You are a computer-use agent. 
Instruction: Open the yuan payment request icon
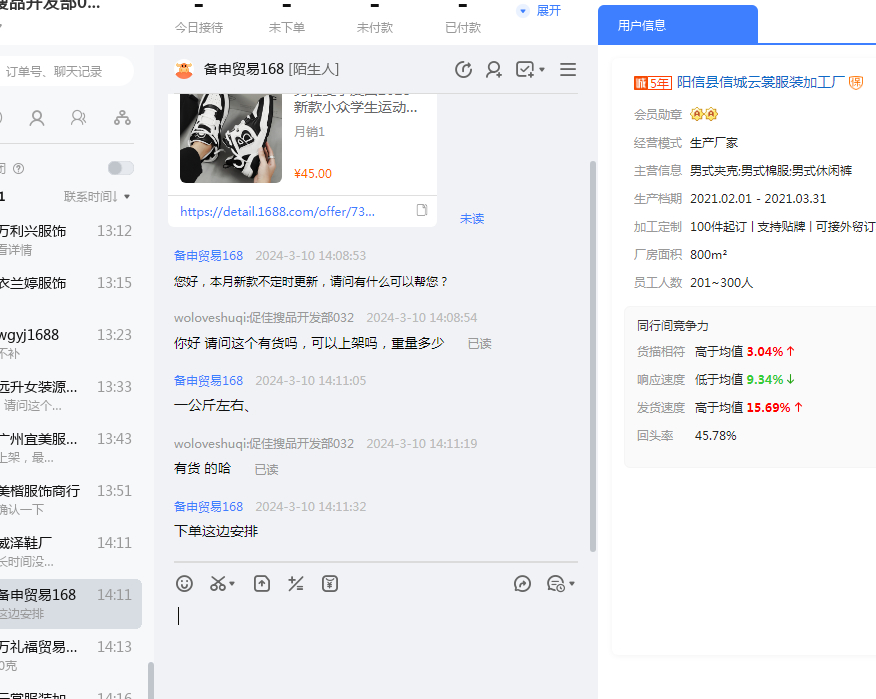[x=331, y=584]
